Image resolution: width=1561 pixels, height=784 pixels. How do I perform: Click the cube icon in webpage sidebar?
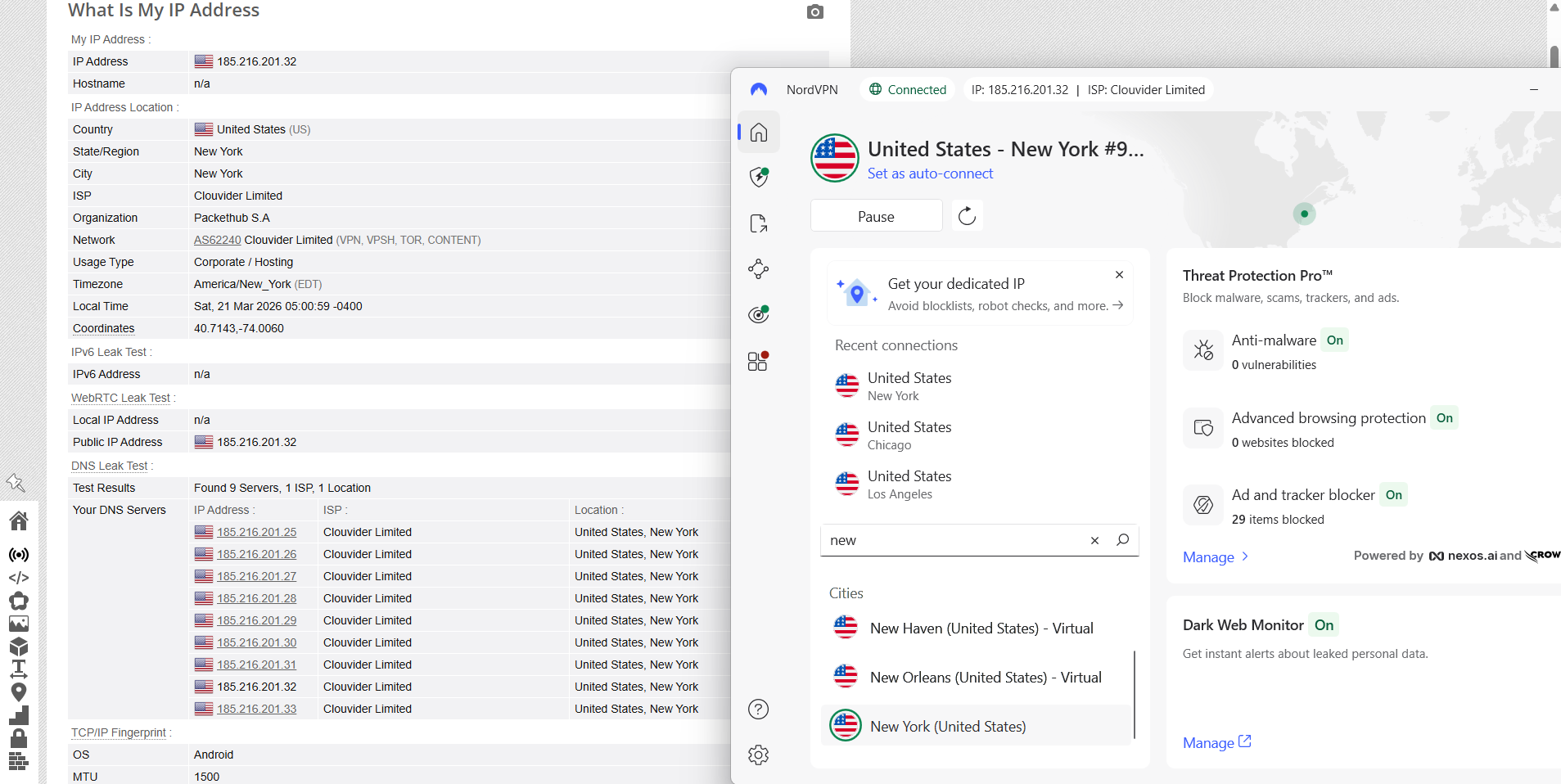tap(18, 647)
